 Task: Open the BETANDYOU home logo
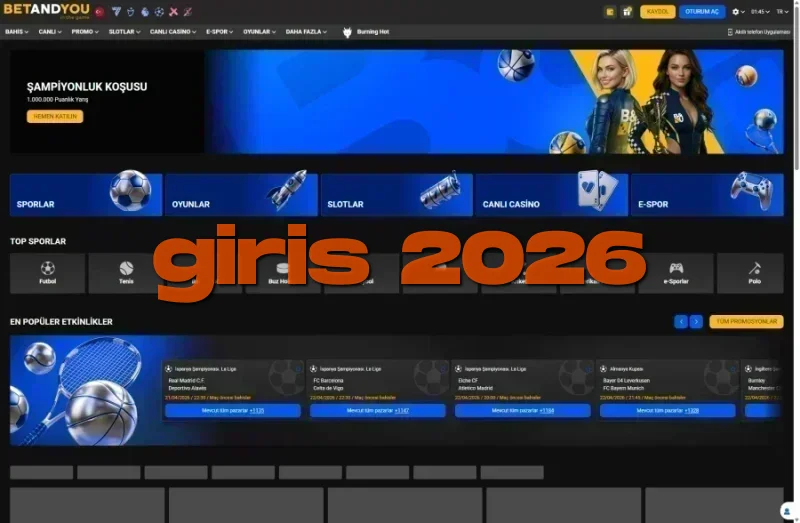[46, 11]
